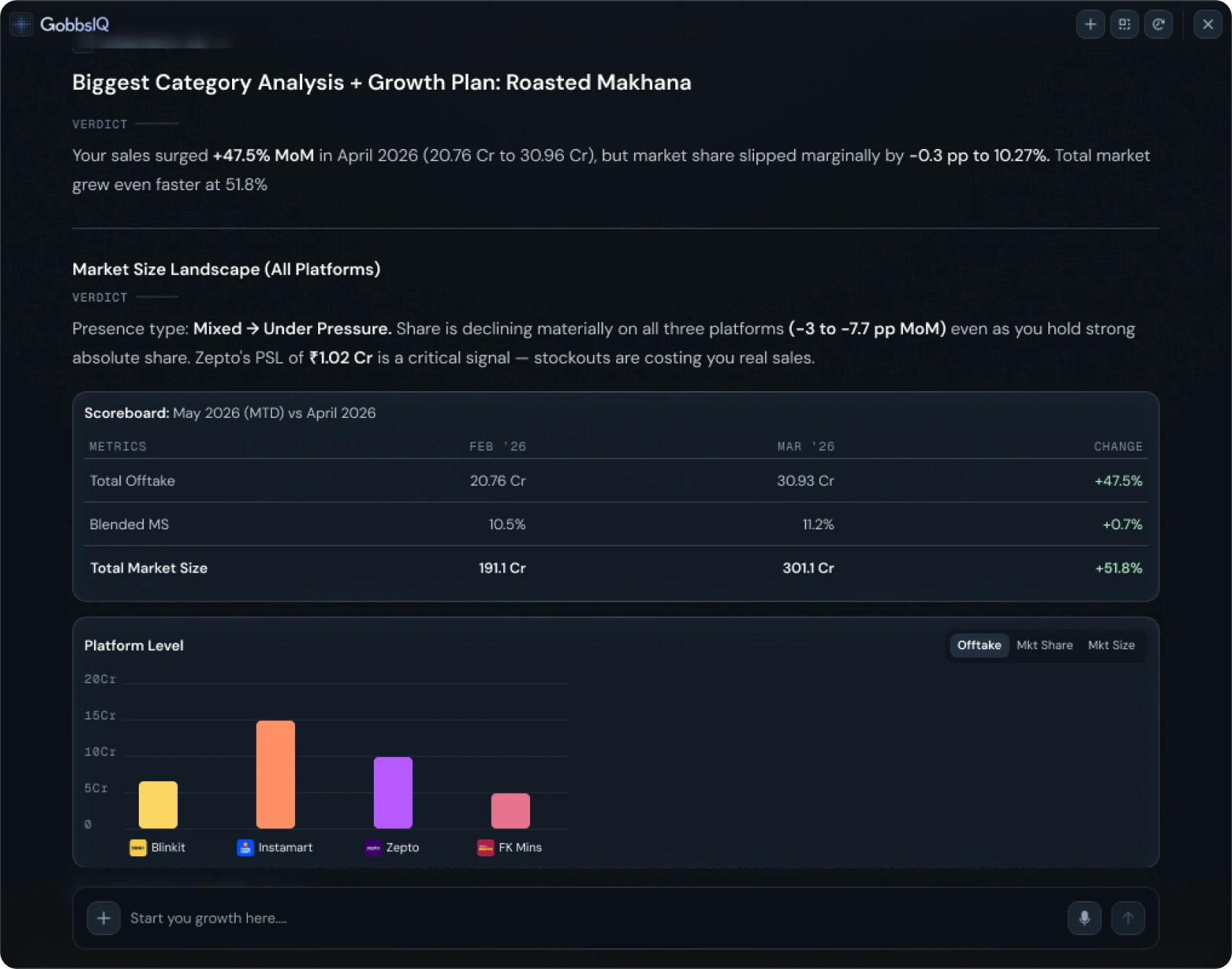Switch chart to Mkt Size view
The image size is (1232, 969).
pyautogui.click(x=1111, y=645)
